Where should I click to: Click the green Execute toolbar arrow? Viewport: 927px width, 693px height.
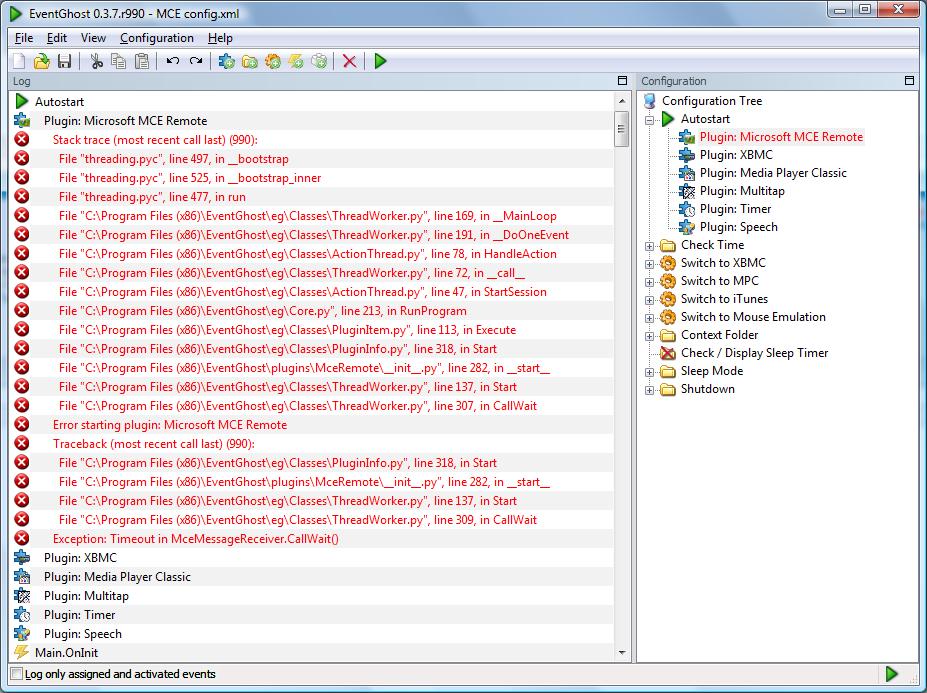[380, 61]
